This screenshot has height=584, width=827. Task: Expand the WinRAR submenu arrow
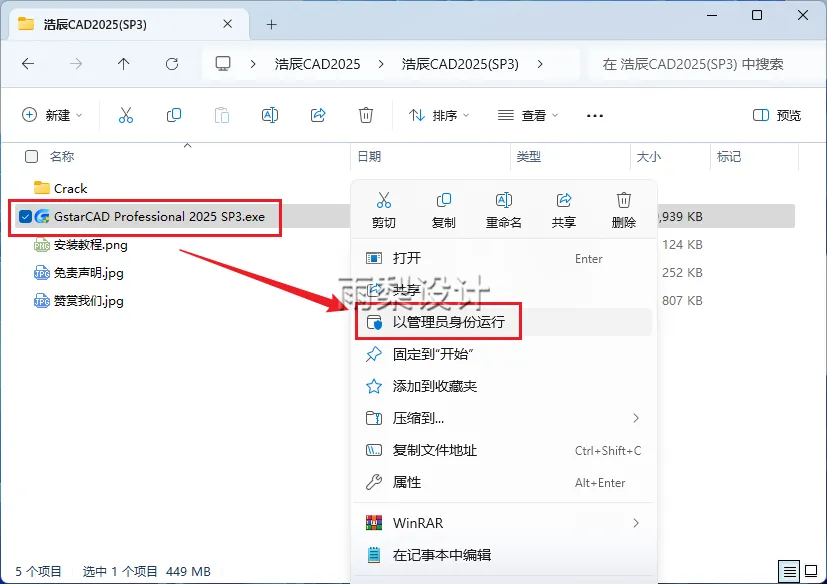click(x=636, y=523)
